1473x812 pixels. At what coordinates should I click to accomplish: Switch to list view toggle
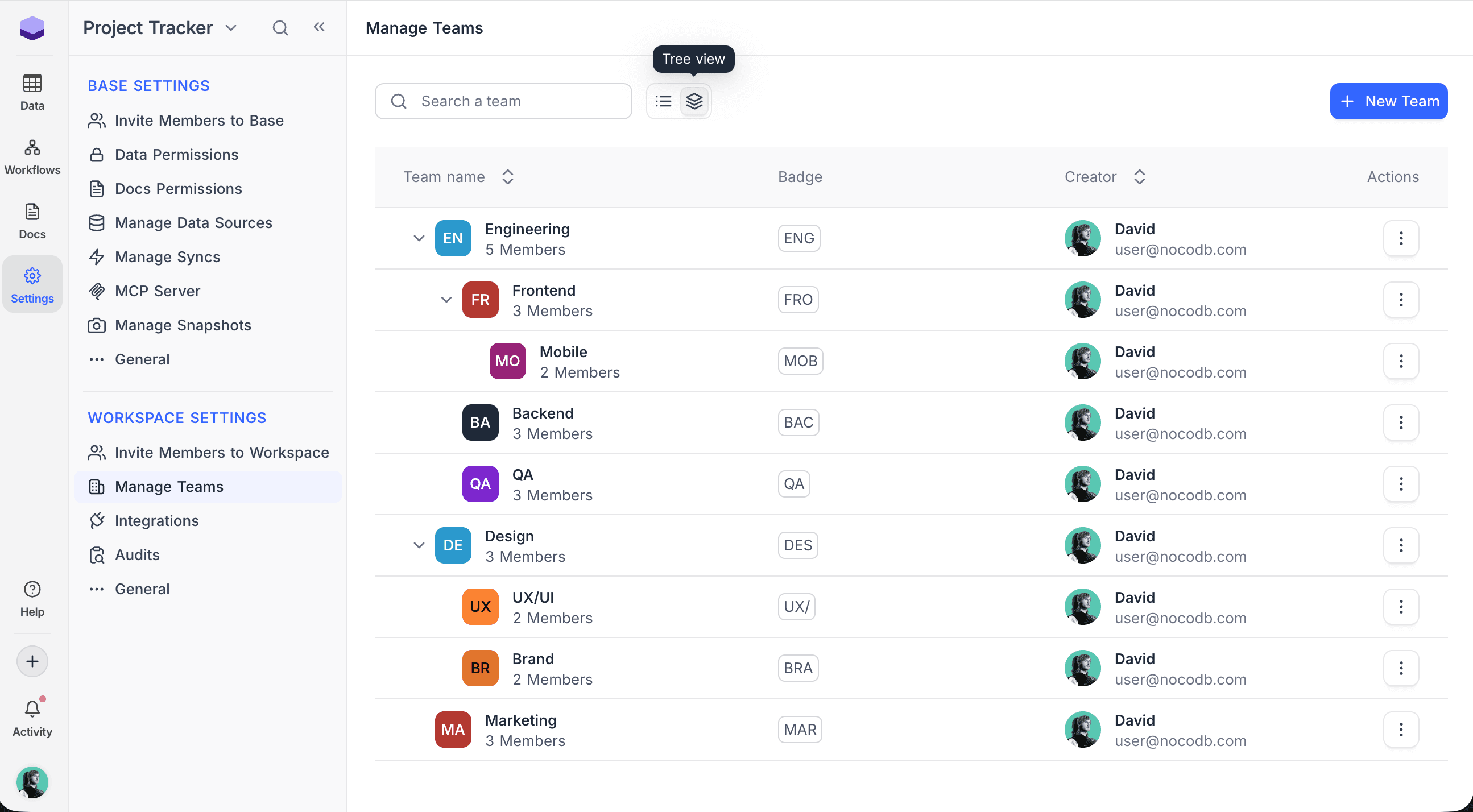coord(663,101)
